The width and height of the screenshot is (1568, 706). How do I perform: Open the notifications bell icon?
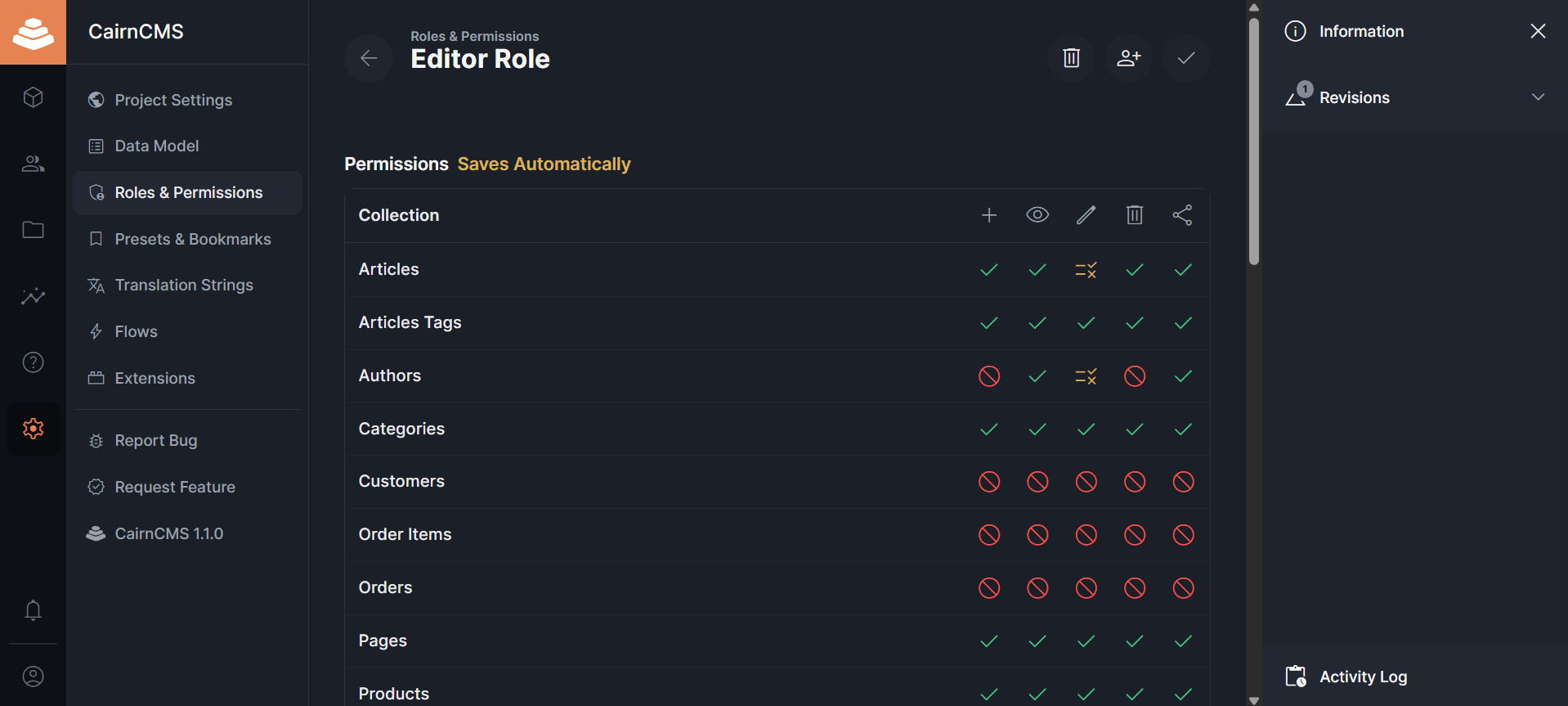point(33,610)
